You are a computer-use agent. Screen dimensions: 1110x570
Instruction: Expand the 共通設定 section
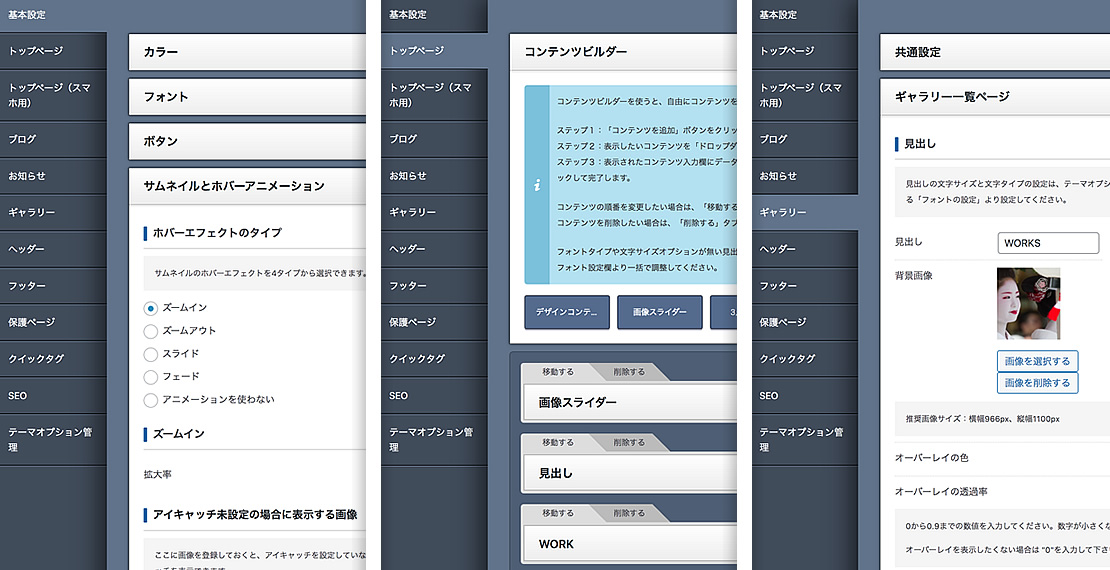(995, 52)
